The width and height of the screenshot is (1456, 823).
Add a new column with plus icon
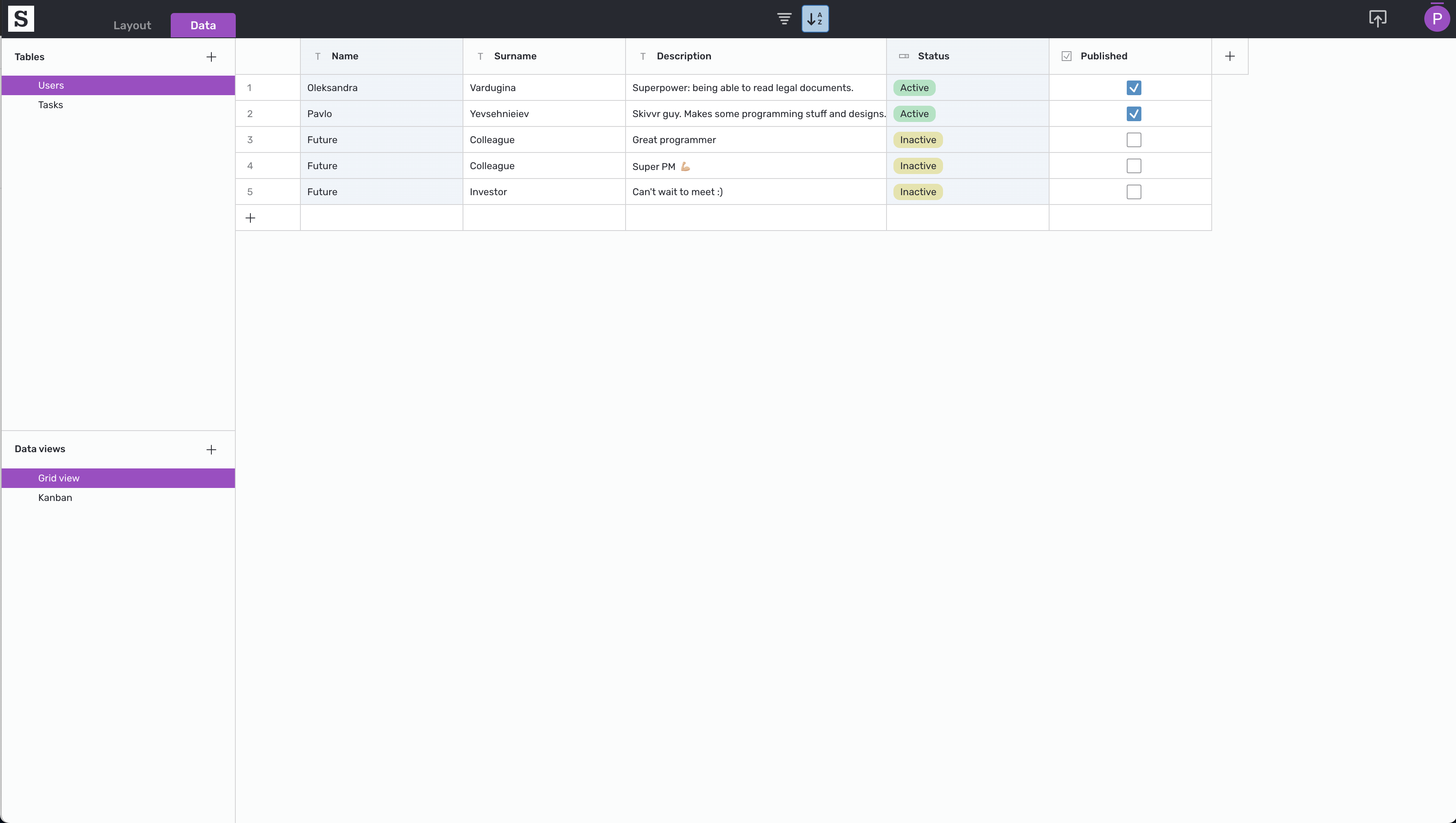pyautogui.click(x=1229, y=56)
